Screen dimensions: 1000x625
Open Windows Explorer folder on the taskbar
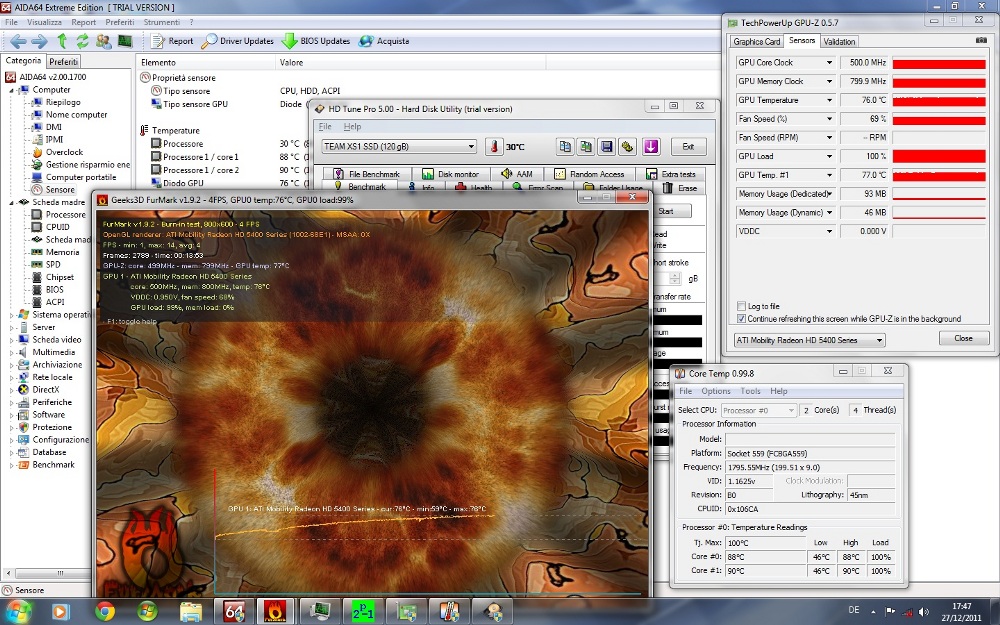(191, 612)
